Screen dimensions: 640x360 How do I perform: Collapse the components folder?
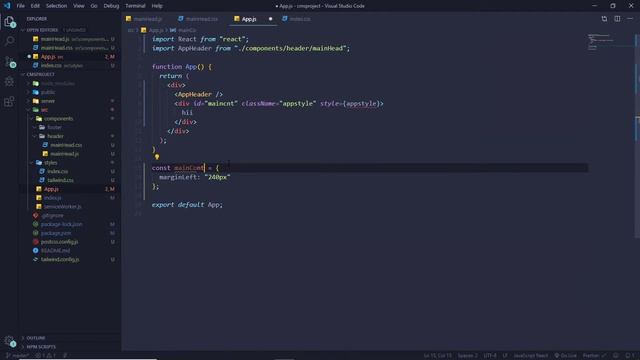pyautogui.click(x=58, y=119)
